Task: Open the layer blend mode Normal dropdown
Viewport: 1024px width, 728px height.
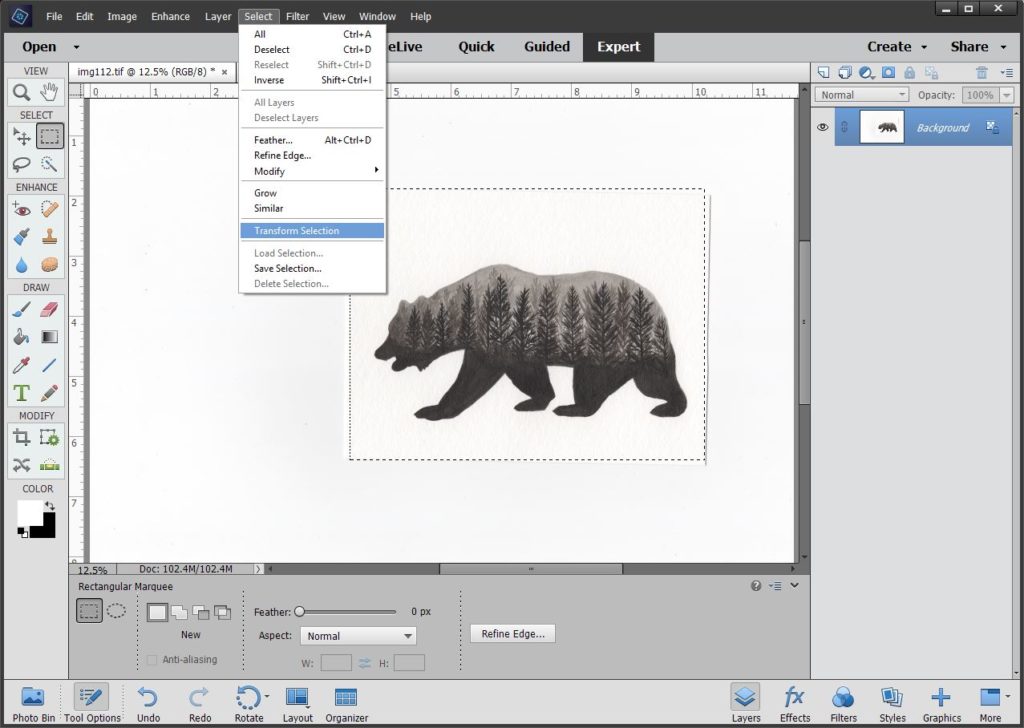Action: pyautogui.click(x=861, y=95)
